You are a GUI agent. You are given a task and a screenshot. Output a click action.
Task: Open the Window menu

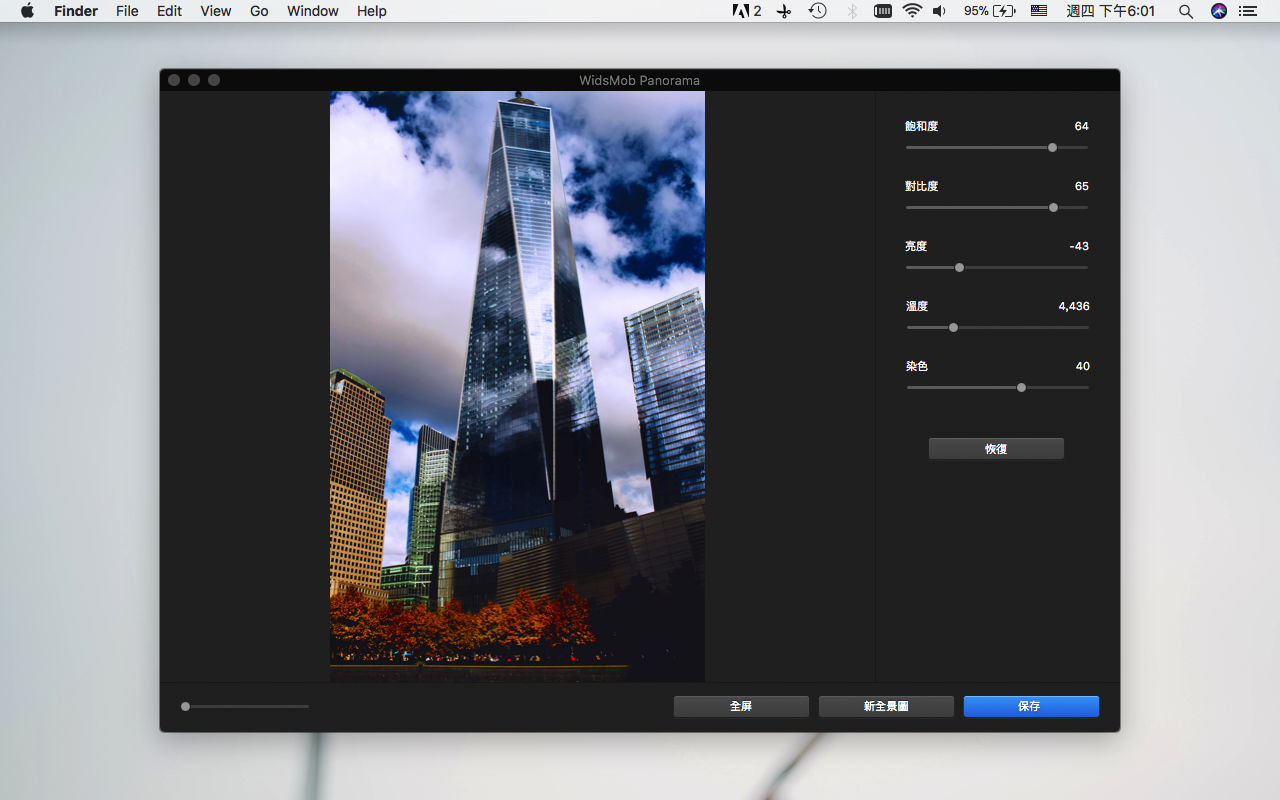click(x=312, y=11)
